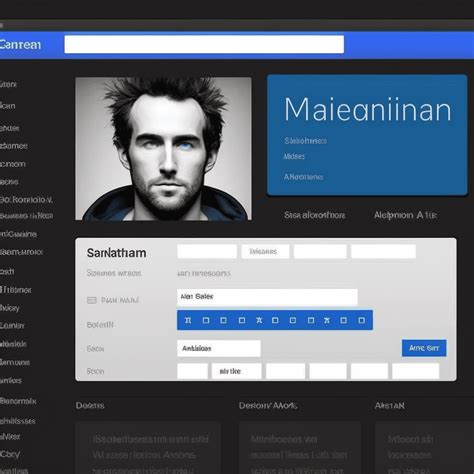474x474 pixels.
Task: Open the man's portrait photo
Action: pyautogui.click(x=163, y=149)
